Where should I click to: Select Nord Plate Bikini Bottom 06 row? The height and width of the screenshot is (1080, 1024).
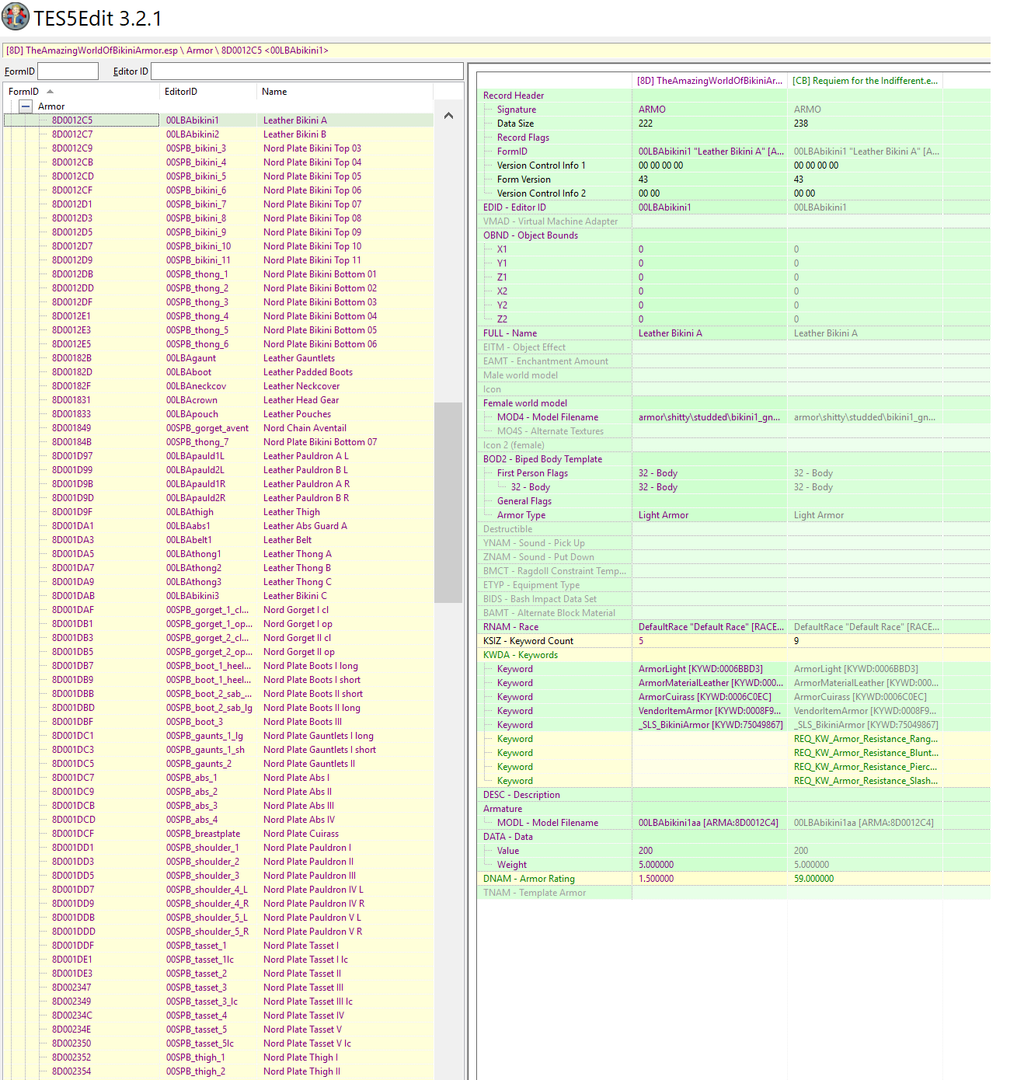tap(218, 344)
